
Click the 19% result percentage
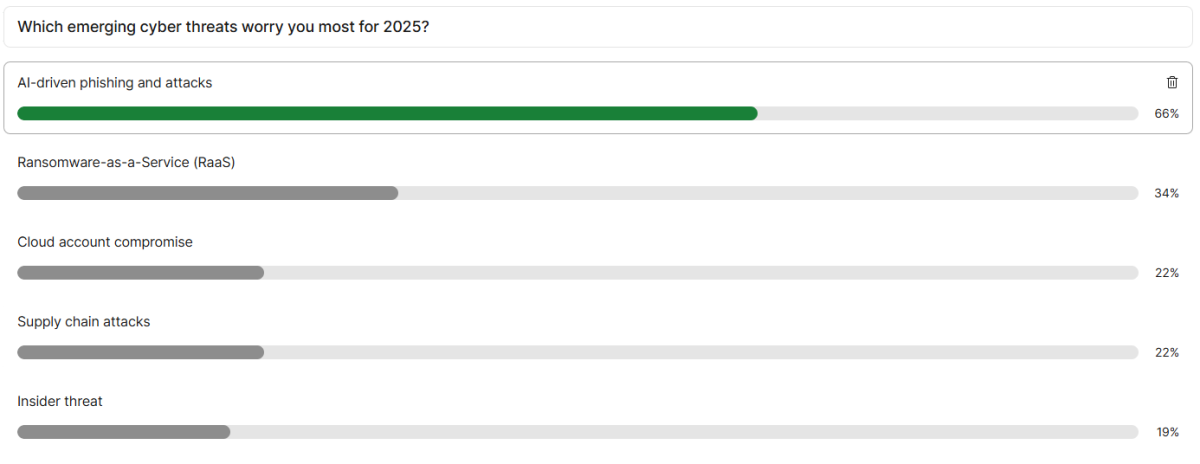1166,433
